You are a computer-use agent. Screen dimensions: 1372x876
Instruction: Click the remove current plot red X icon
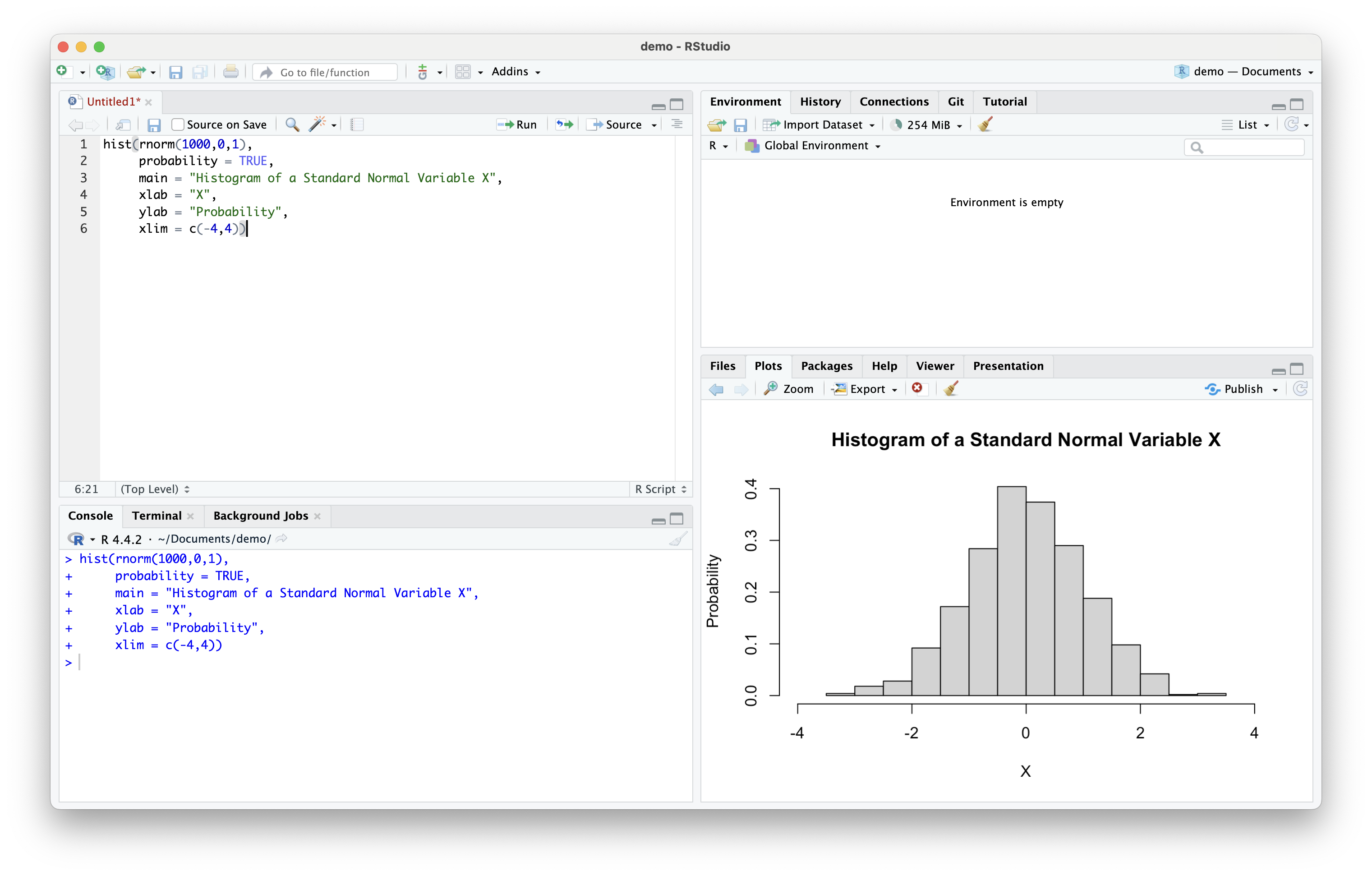pos(917,388)
